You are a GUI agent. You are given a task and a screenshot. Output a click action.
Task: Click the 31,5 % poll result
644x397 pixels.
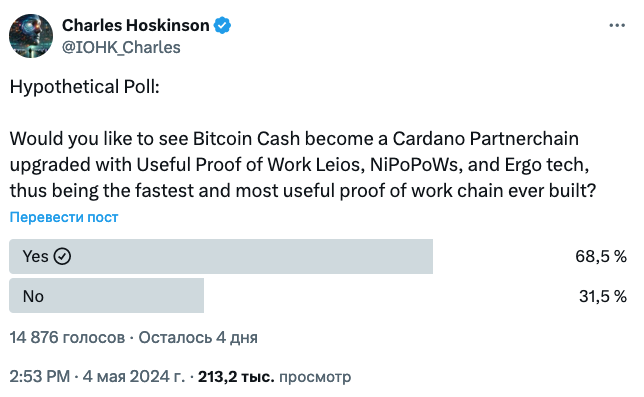[x=603, y=296]
